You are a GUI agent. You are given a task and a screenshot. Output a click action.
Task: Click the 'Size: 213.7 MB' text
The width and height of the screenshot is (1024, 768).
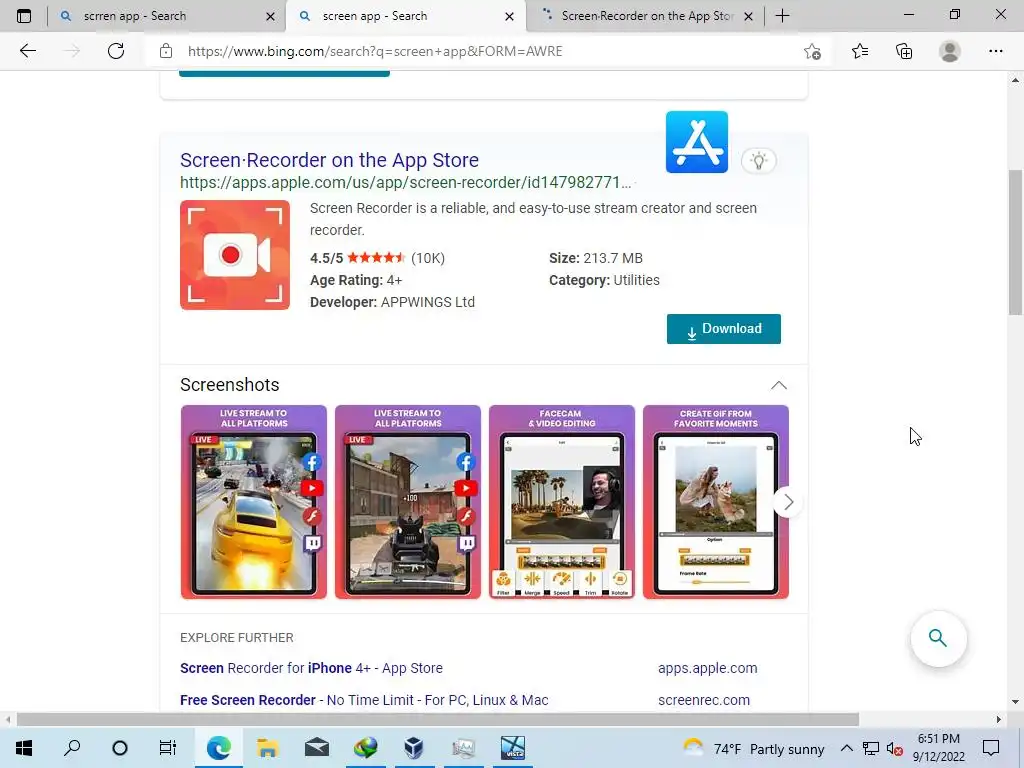(596, 258)
